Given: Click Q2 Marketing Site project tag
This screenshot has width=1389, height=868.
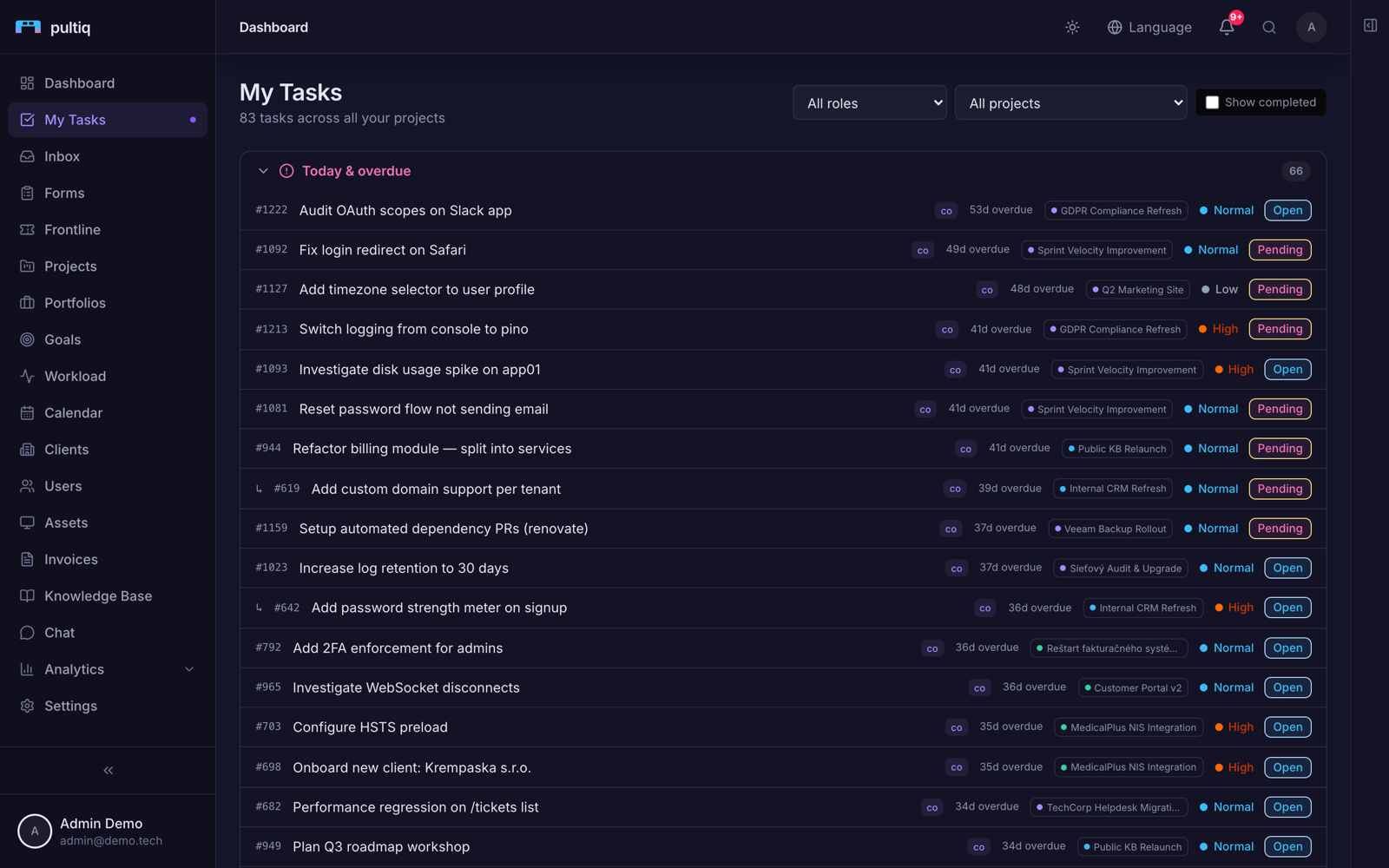Looking at the screenshot, I should [x=1137, y=290].
